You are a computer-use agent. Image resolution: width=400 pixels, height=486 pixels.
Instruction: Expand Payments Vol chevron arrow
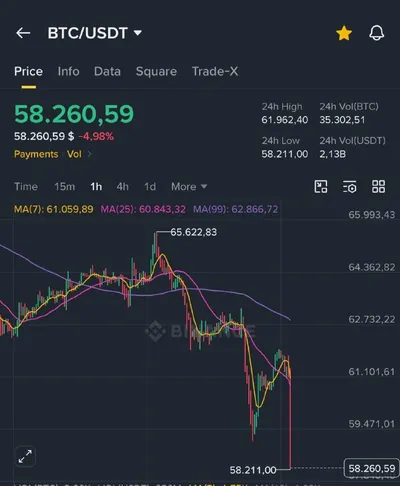89,154
